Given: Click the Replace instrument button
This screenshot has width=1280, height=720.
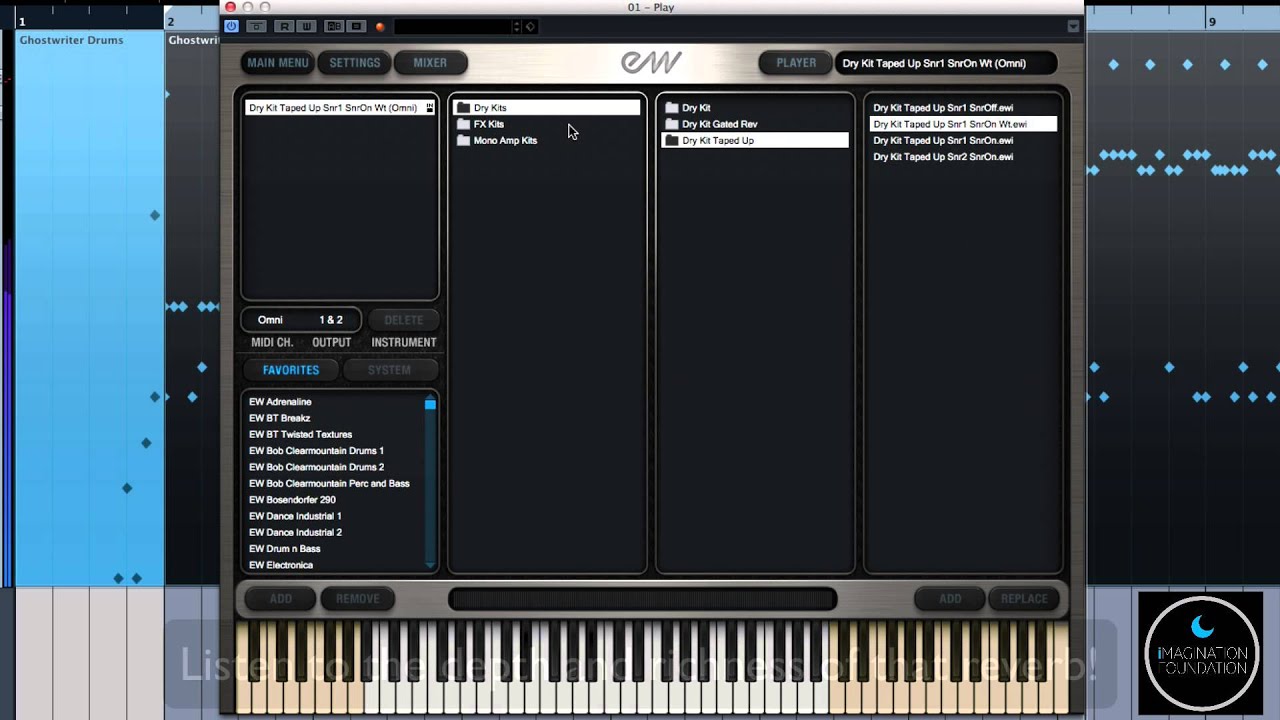Looking at the screenshot, I should click(1025, 599).
